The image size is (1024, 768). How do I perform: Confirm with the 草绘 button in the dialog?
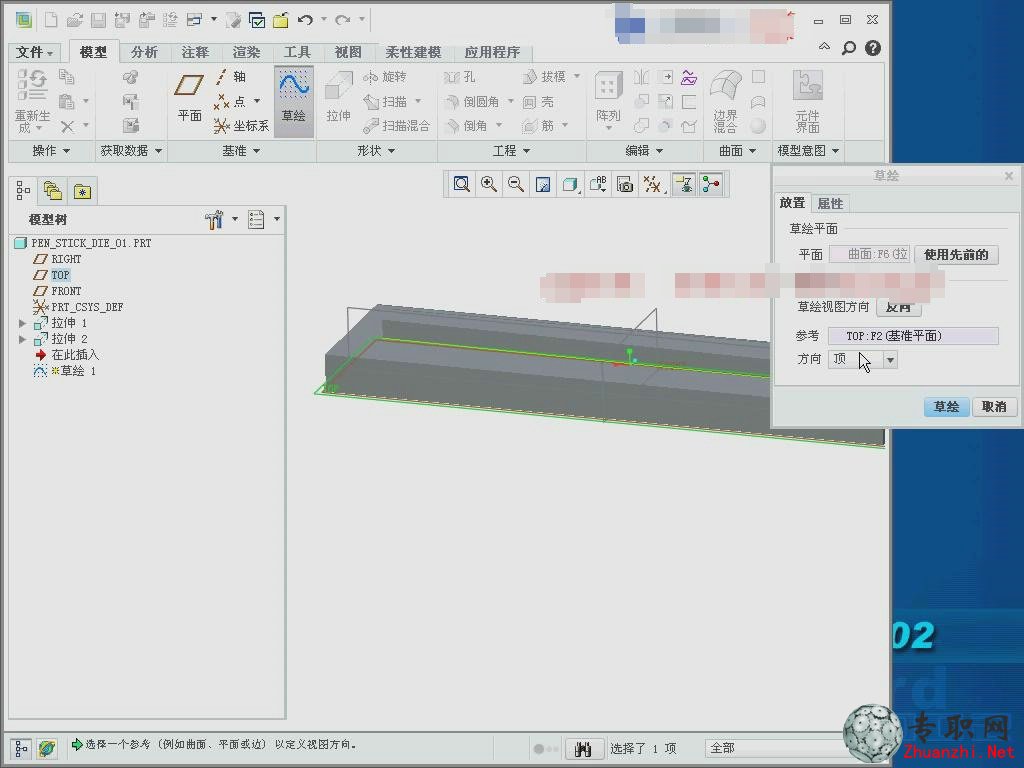[946, 406]
